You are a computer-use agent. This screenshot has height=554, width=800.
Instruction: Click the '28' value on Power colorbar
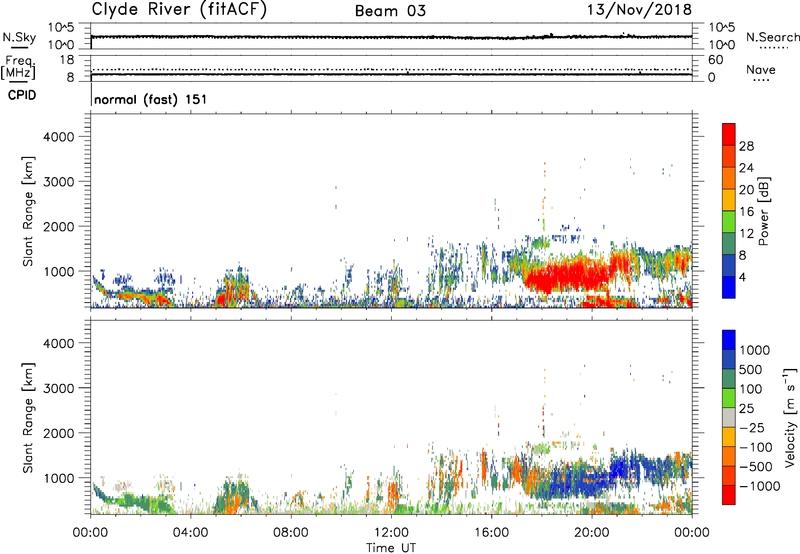click(x=746, y=146)
